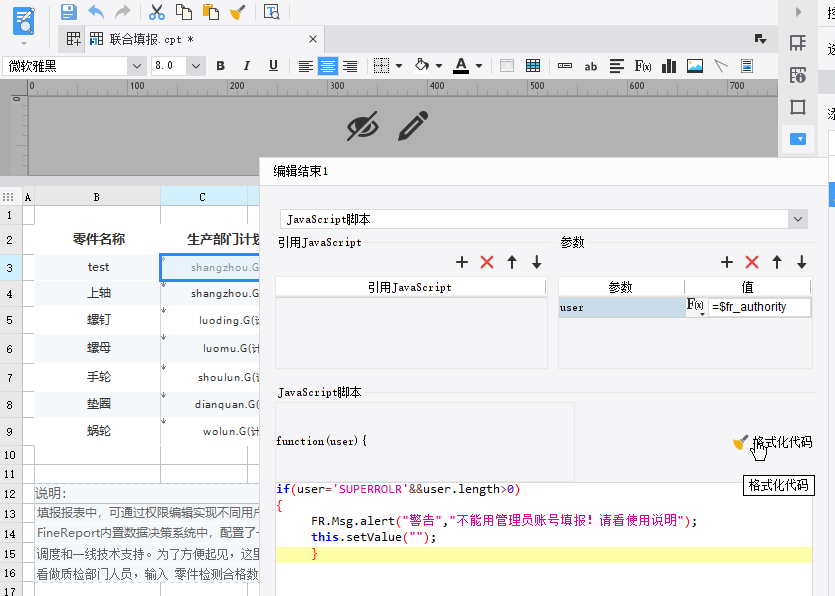This screenshot has width=835, height=596.
Task: Open the F(x) value type dropdown
Action: coord(696,307)
